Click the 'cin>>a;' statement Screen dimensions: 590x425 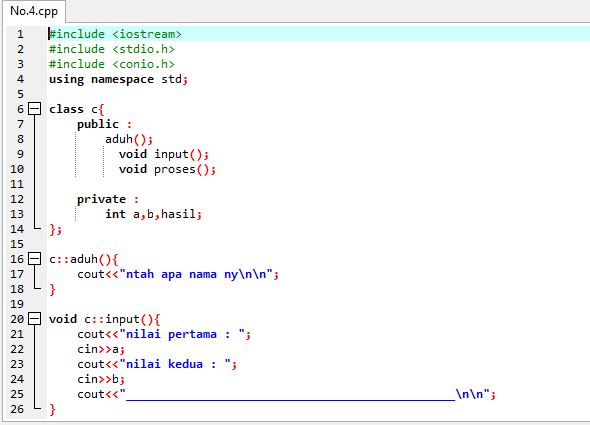101,349
